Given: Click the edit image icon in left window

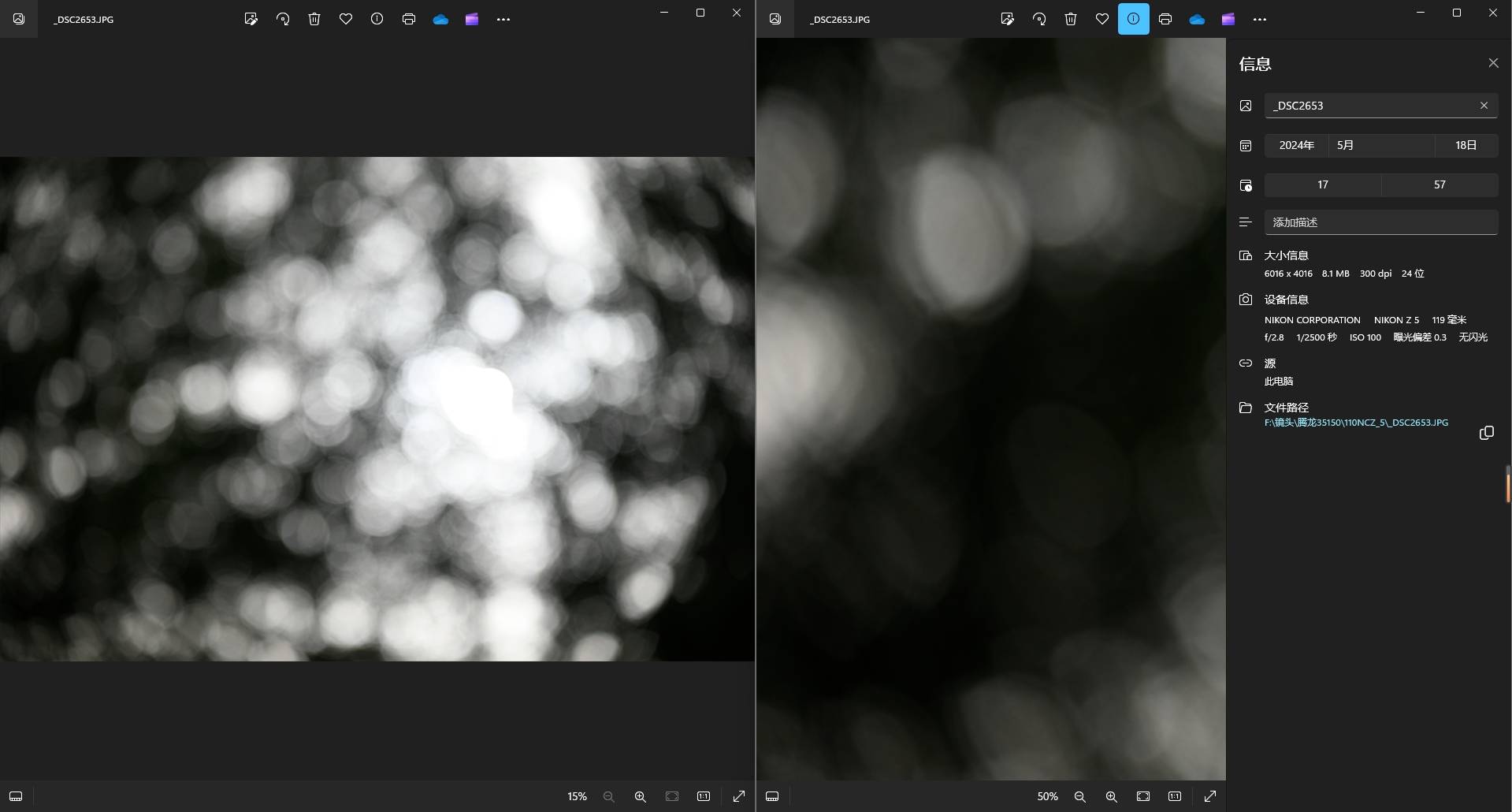Looking at the screenshot, I should (x=251, y=19).
